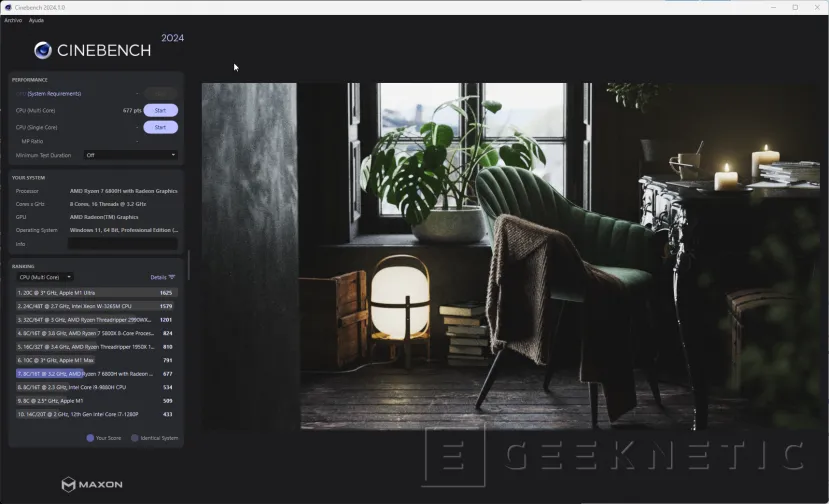Open the ranking CPU (Multi Core) dropdown

44,277
